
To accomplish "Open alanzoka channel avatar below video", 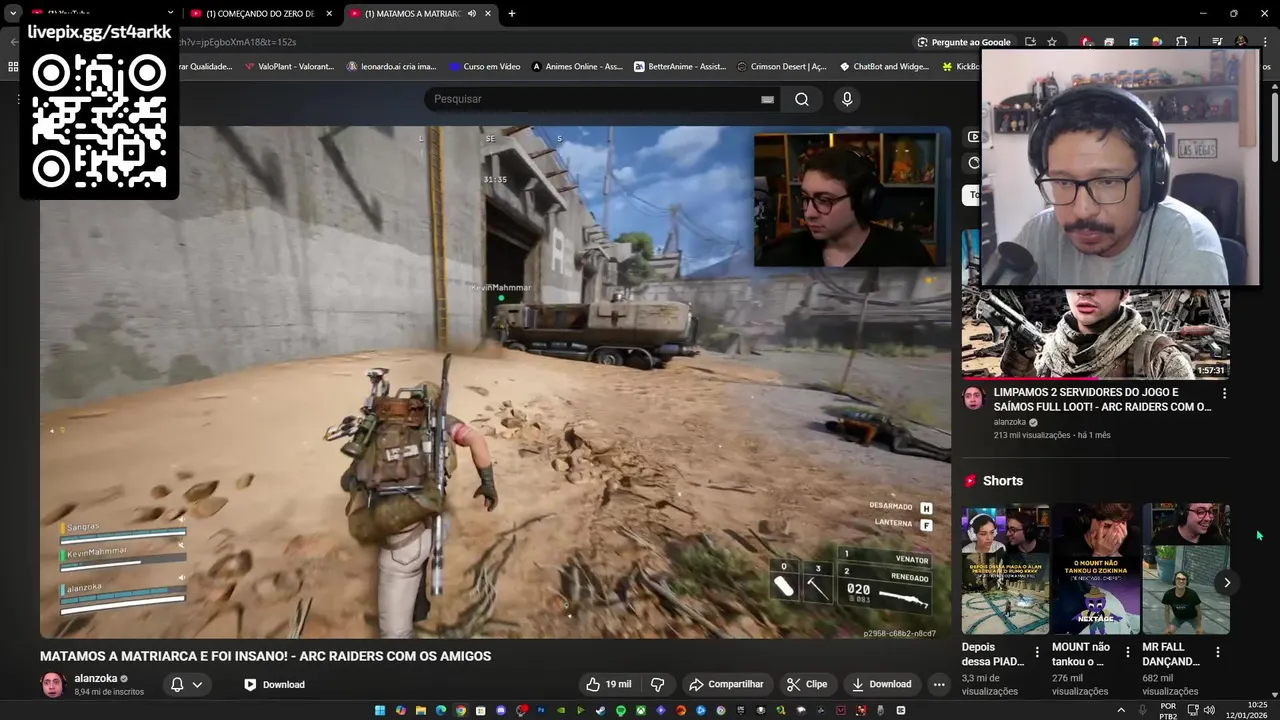I will point(53,685).
